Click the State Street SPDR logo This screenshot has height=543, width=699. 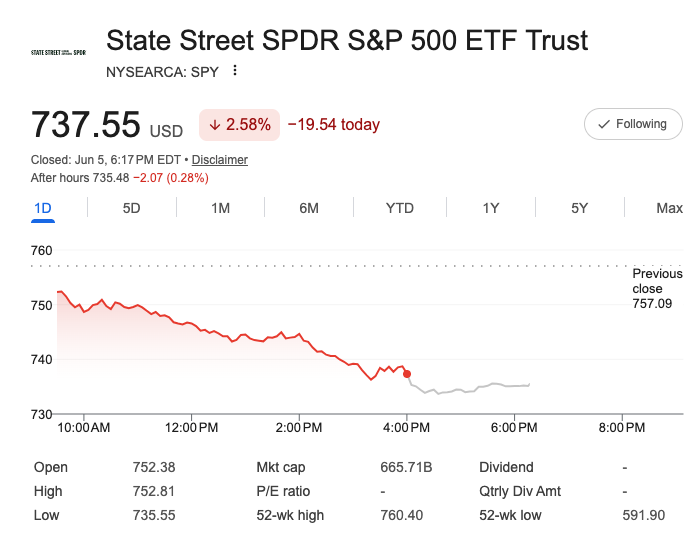58,53
